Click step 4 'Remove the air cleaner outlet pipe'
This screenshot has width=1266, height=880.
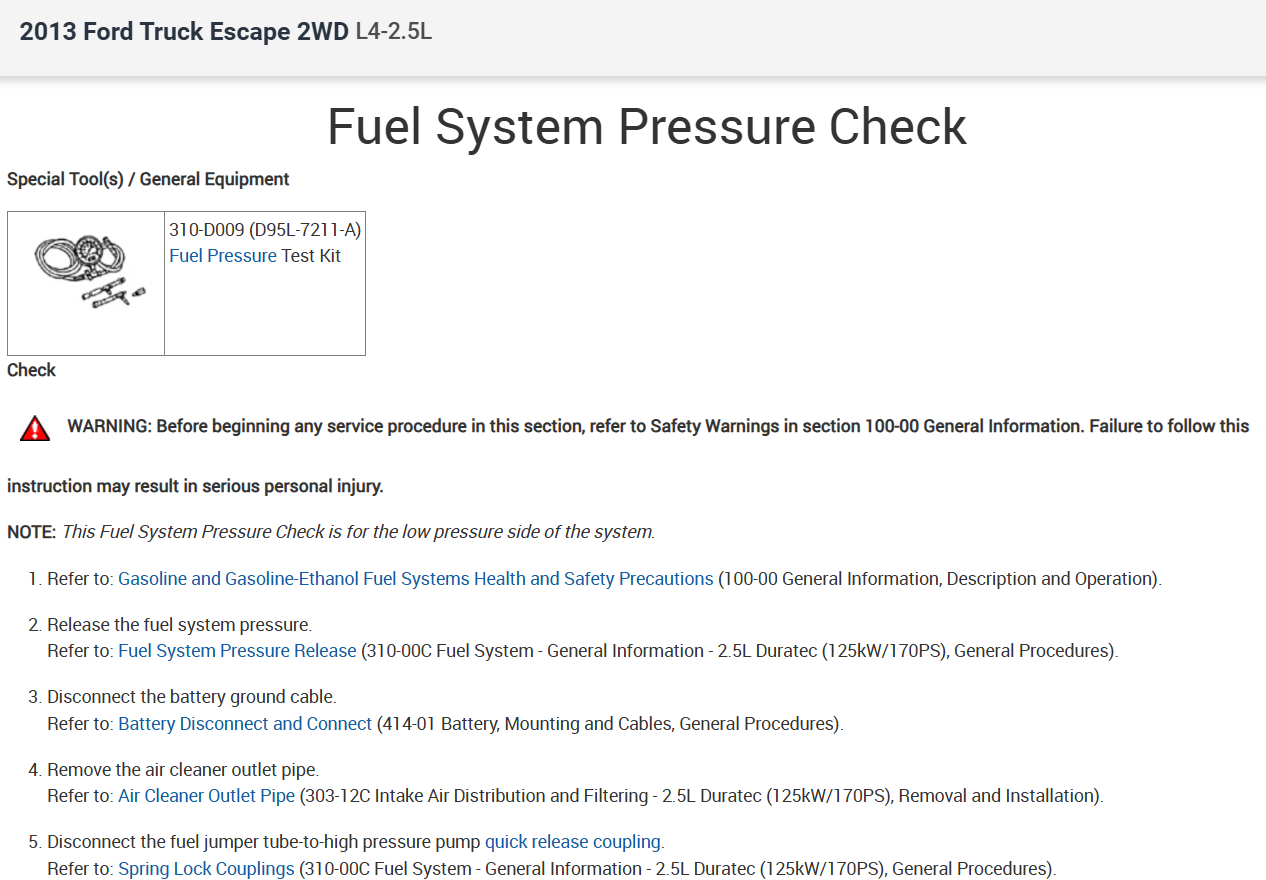[183, 770]
